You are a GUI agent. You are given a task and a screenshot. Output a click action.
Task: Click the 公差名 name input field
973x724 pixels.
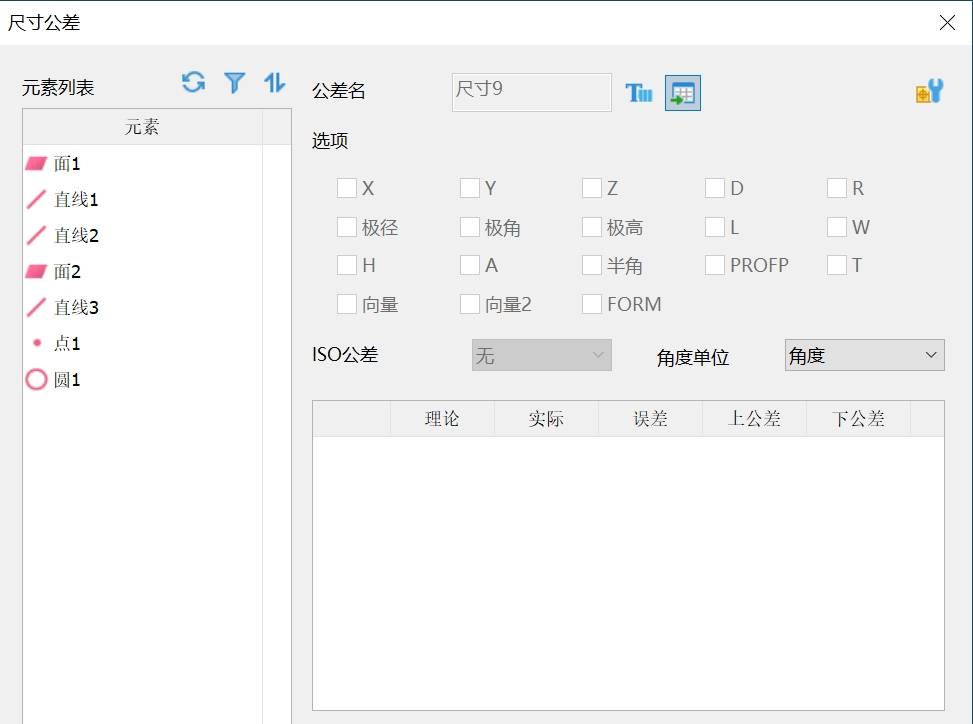pyautogui.click(x=531, y=91)
